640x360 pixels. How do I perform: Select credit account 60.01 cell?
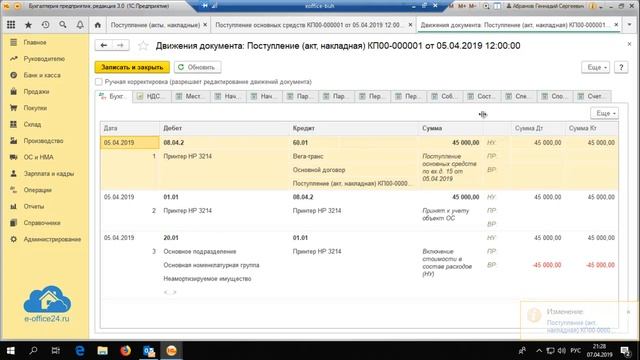[x=300, y=143]
